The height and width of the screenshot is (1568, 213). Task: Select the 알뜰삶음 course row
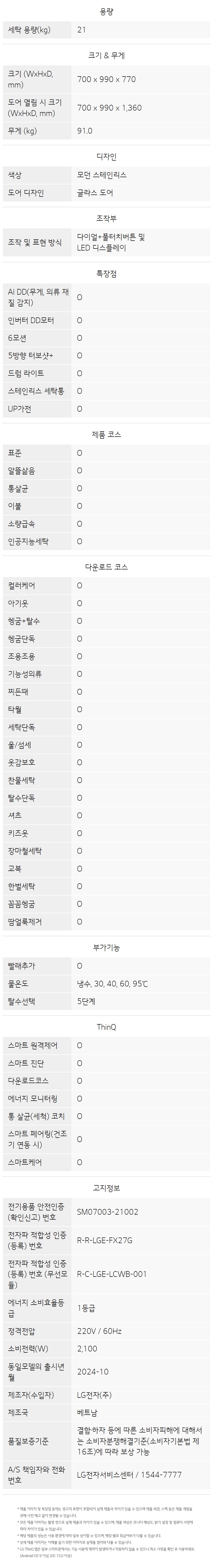point(106,471)
